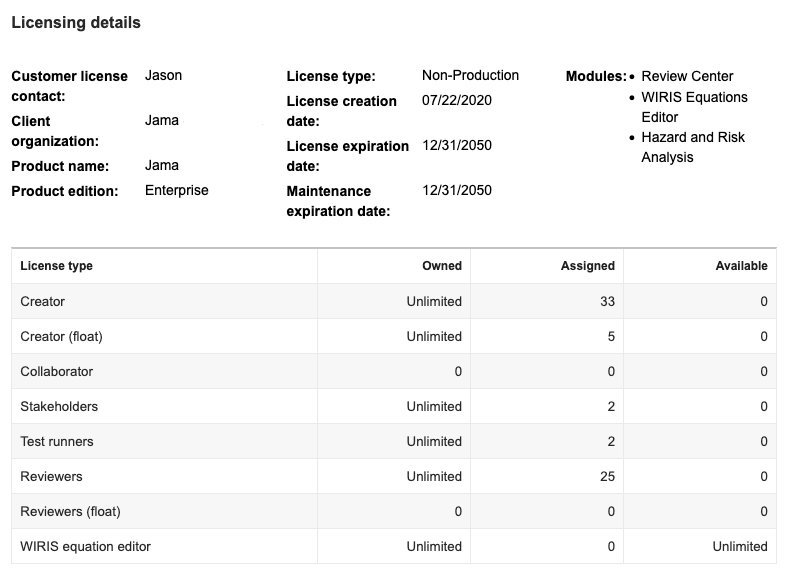Select the license creation date 07/22/2020
The height and width of the screenshot is (572, 786).
(x=457, y=101)
